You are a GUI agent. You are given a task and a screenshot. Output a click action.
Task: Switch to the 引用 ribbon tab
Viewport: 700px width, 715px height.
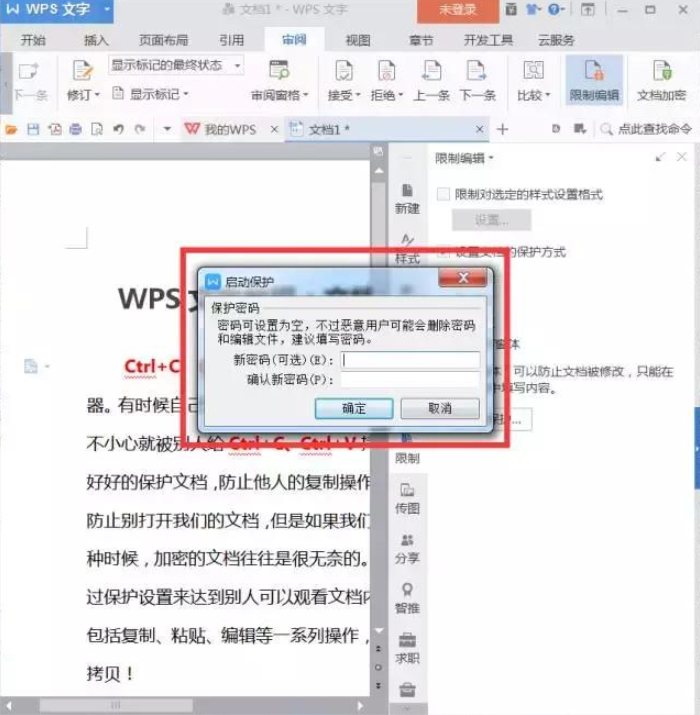pyautogui.click(x=232, y=40)
